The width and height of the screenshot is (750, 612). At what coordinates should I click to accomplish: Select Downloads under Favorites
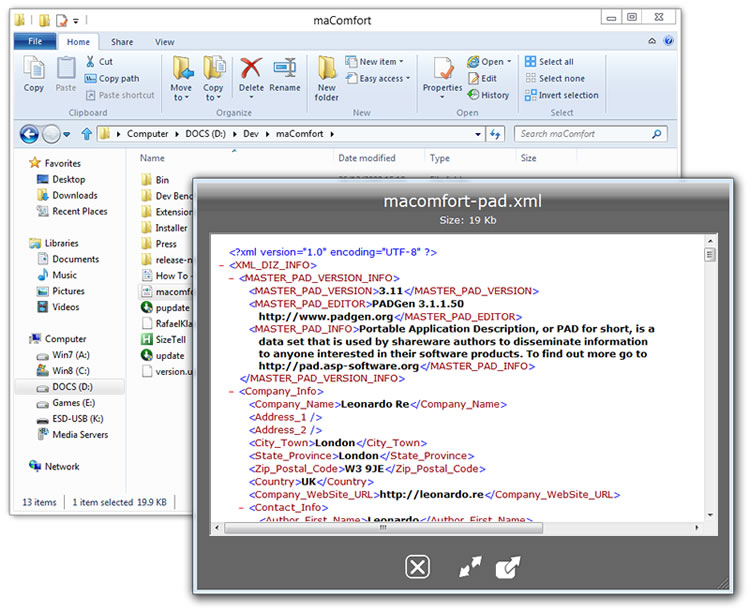point(67,195)
